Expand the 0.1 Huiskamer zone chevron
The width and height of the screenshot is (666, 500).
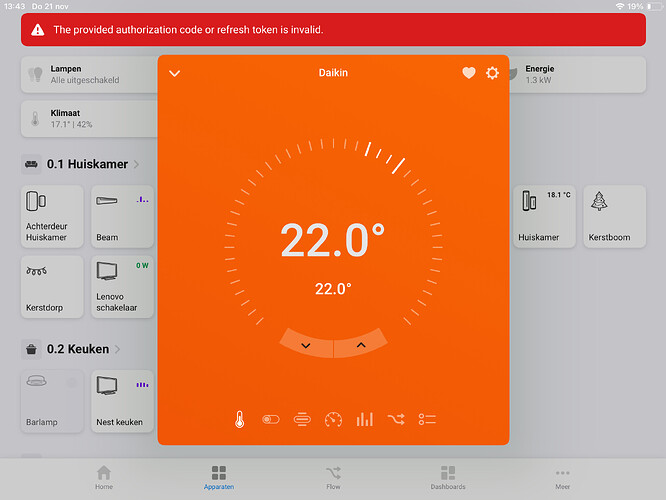point(136,164)
